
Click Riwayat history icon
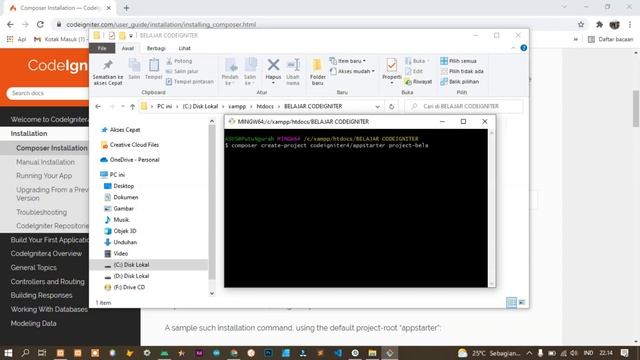click(x=408, y=82)
